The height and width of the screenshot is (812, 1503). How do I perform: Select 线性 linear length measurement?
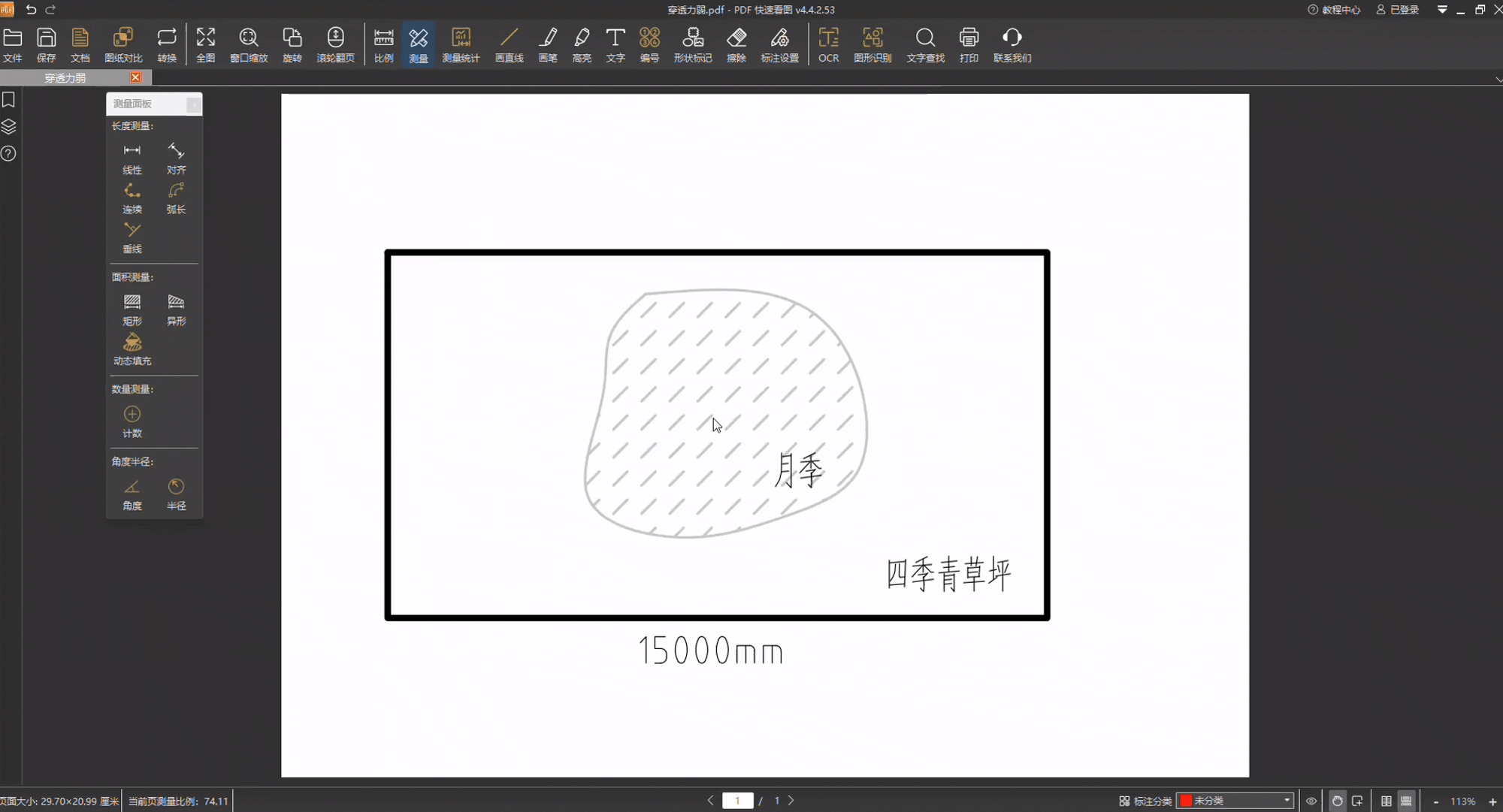[x=132, y=158]
